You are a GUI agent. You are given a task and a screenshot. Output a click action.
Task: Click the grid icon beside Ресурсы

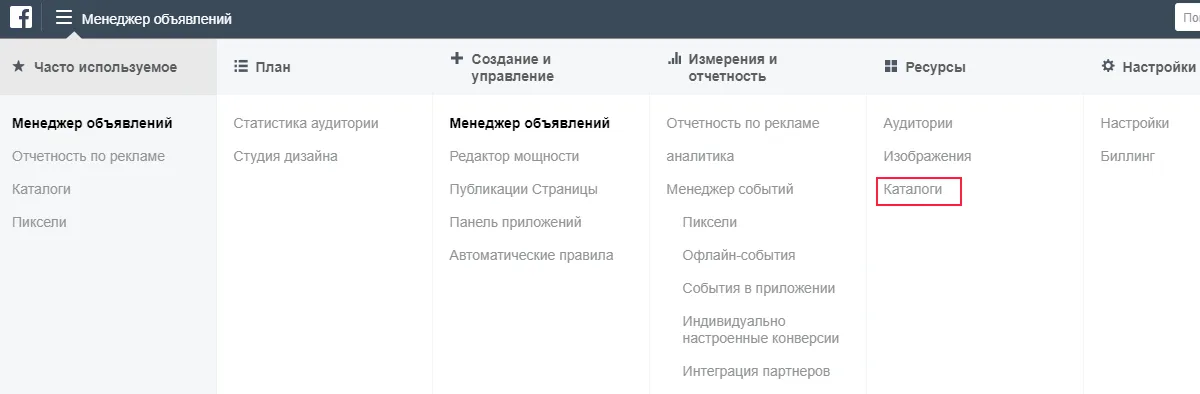(x=891, y=67)
